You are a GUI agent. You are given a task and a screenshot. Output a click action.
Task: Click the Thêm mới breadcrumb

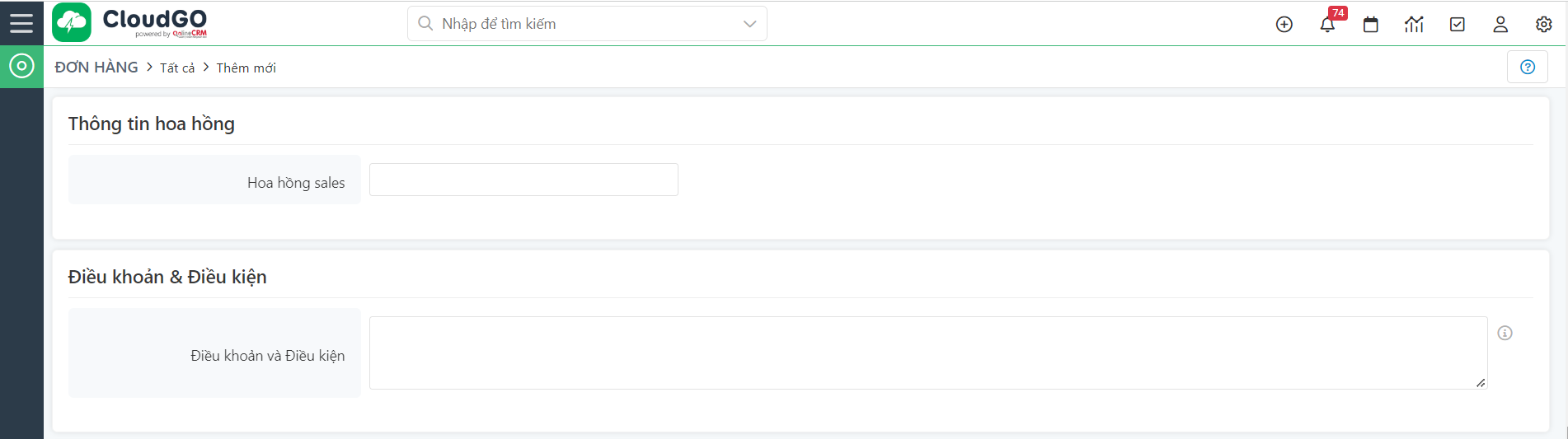pyautogui.click(x=246, y=68)
